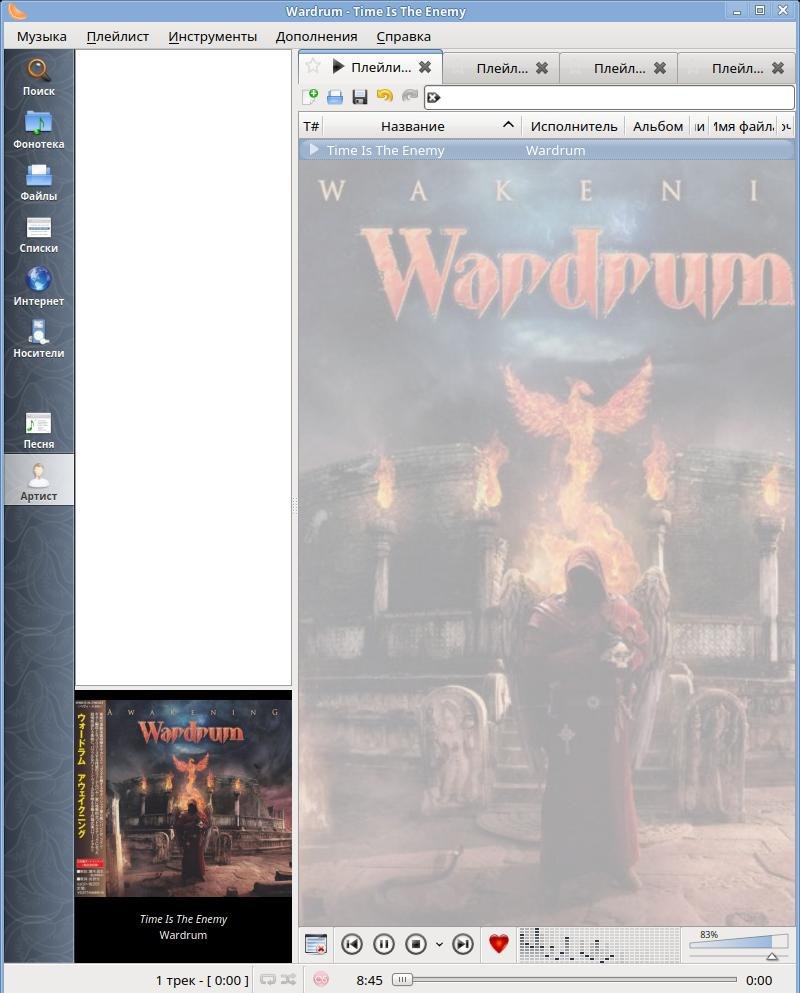800x993 pixels.
Task: Love this track with the red heart
Action: (x=499, y=944)
